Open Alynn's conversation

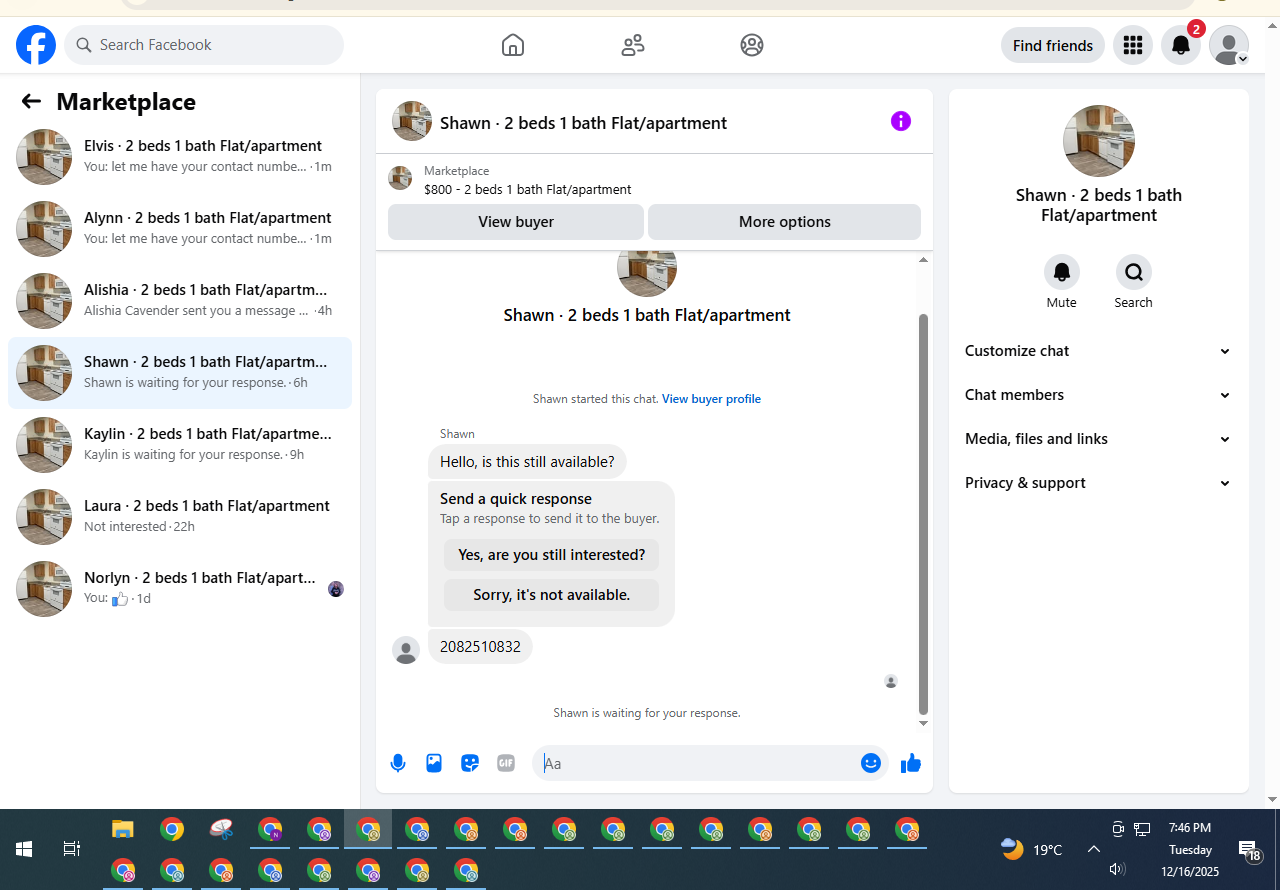tap(180, 229)
